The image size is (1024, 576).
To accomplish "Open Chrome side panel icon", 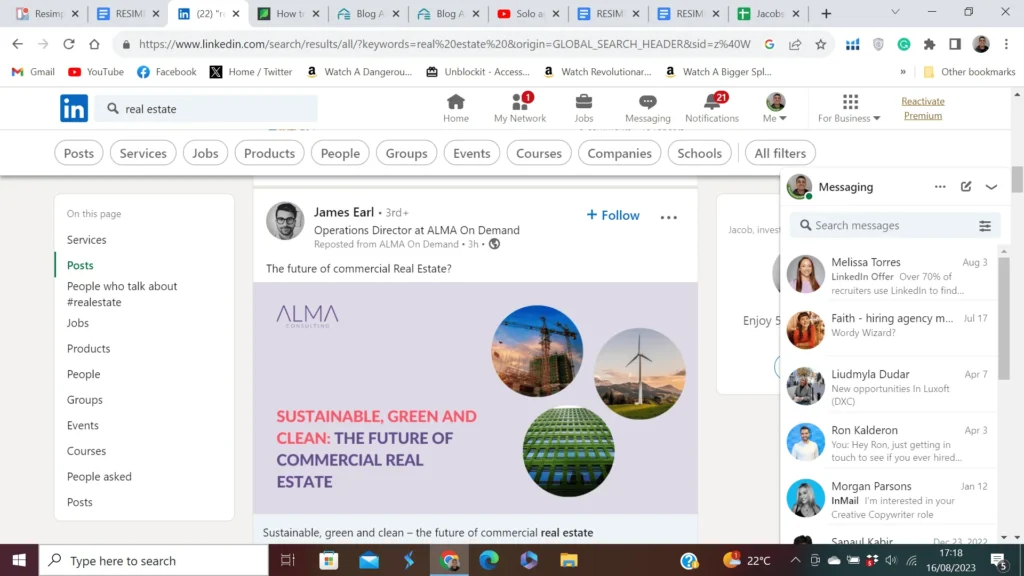I will tap(955, 44).
